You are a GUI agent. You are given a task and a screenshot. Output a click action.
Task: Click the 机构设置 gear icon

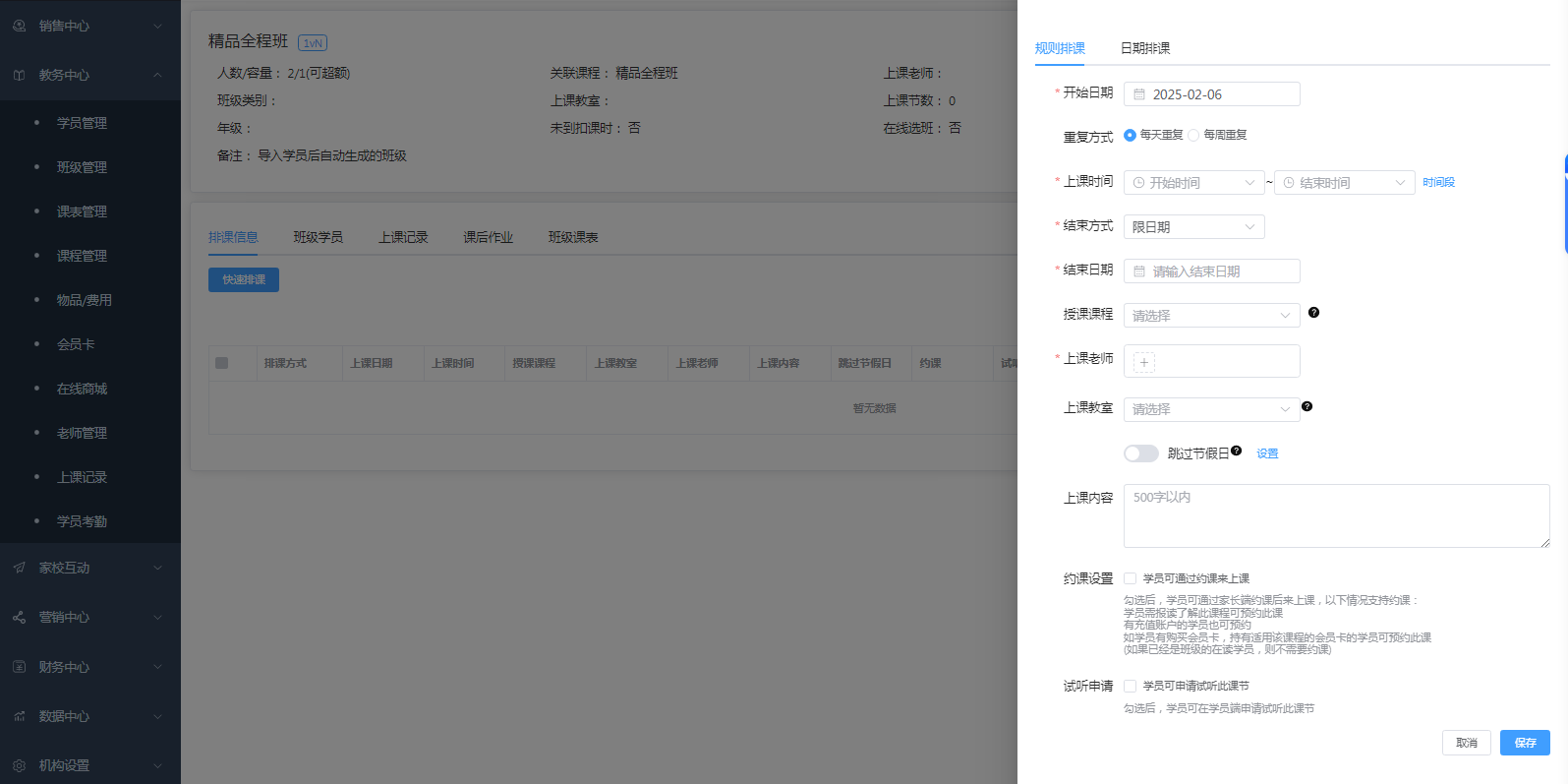pos(20,765)
